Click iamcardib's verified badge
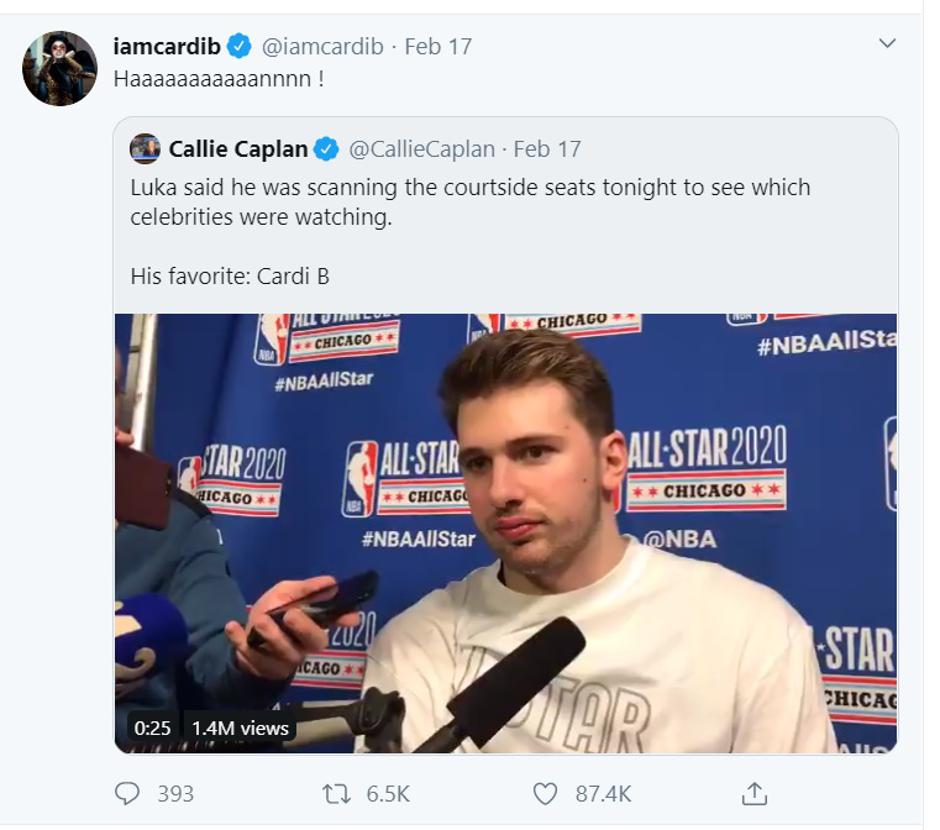940x830 pixels. click(x=238, y=46)
